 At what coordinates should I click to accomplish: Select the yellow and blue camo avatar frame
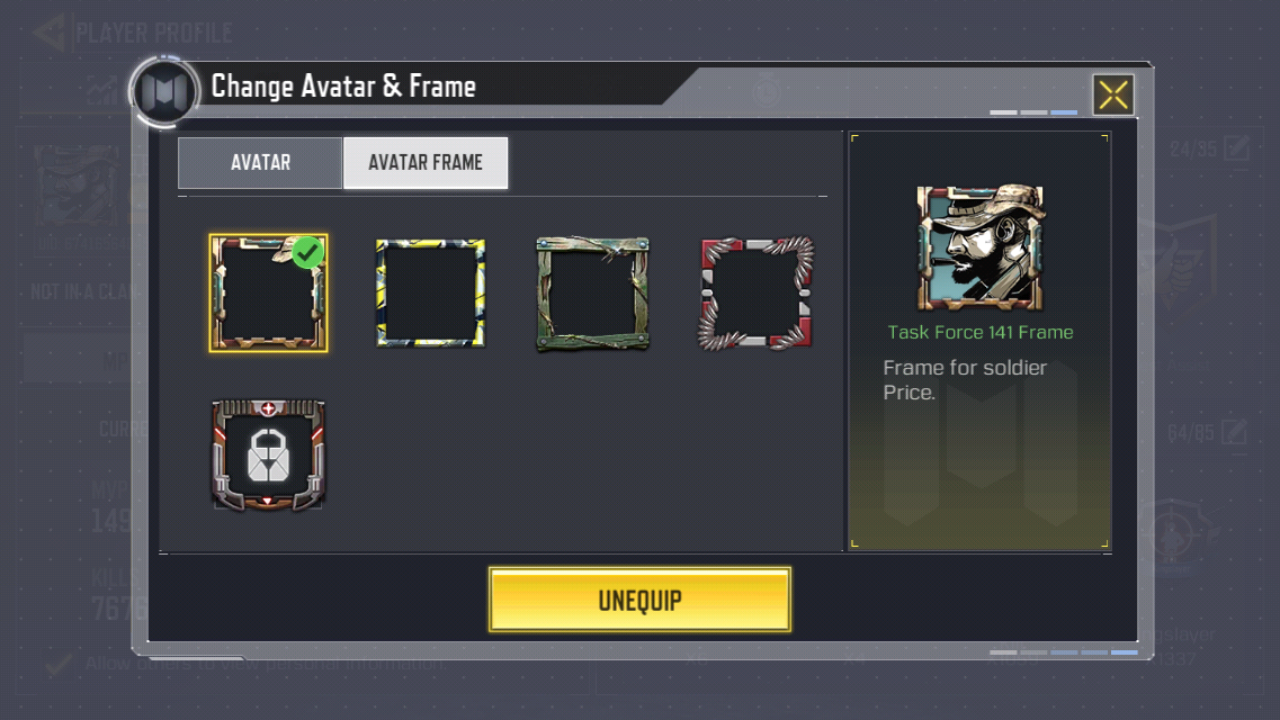(x=430, y=293)
